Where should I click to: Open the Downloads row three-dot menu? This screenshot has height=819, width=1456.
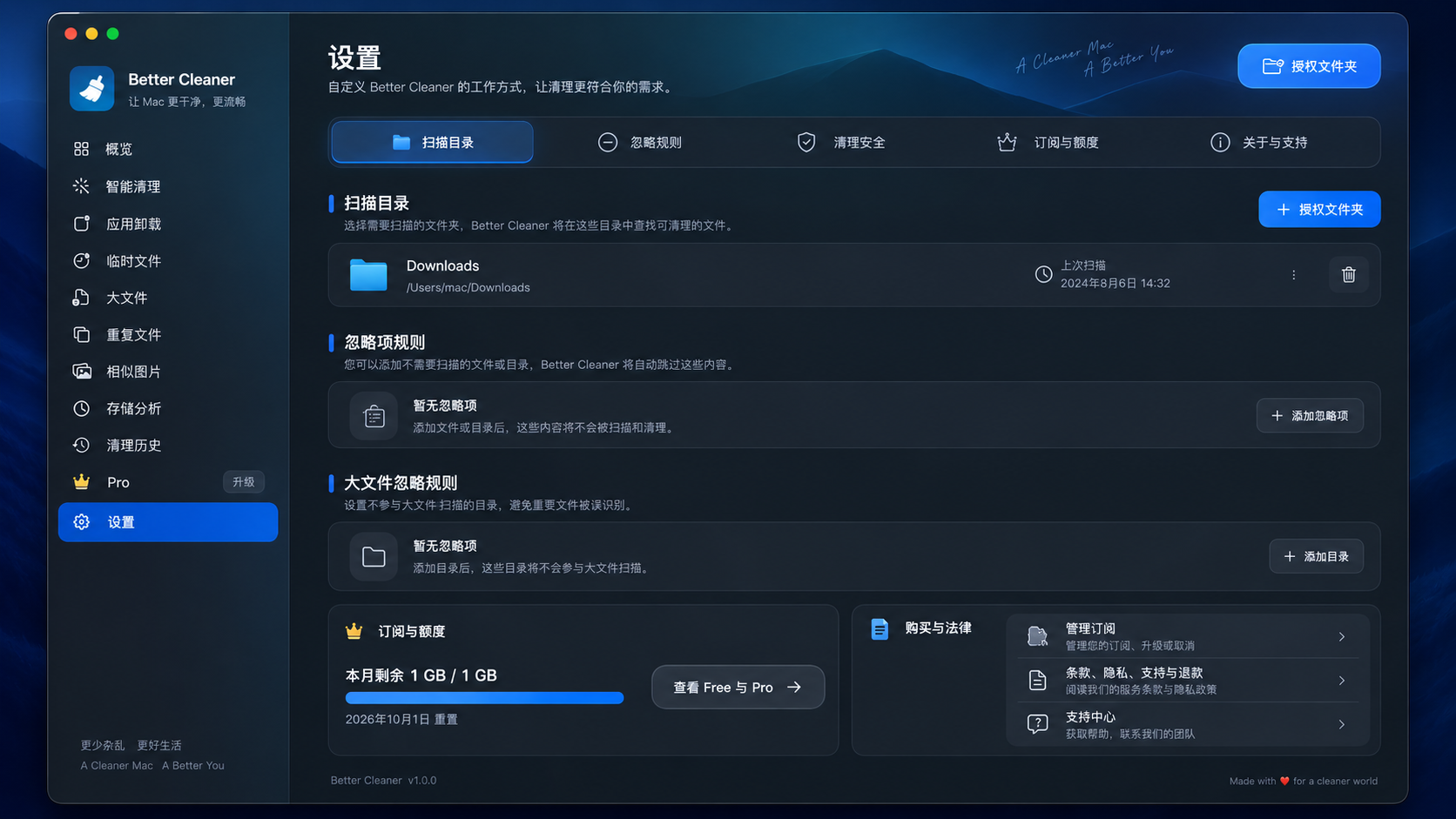pyautogui.click(x=1293, y=275)
